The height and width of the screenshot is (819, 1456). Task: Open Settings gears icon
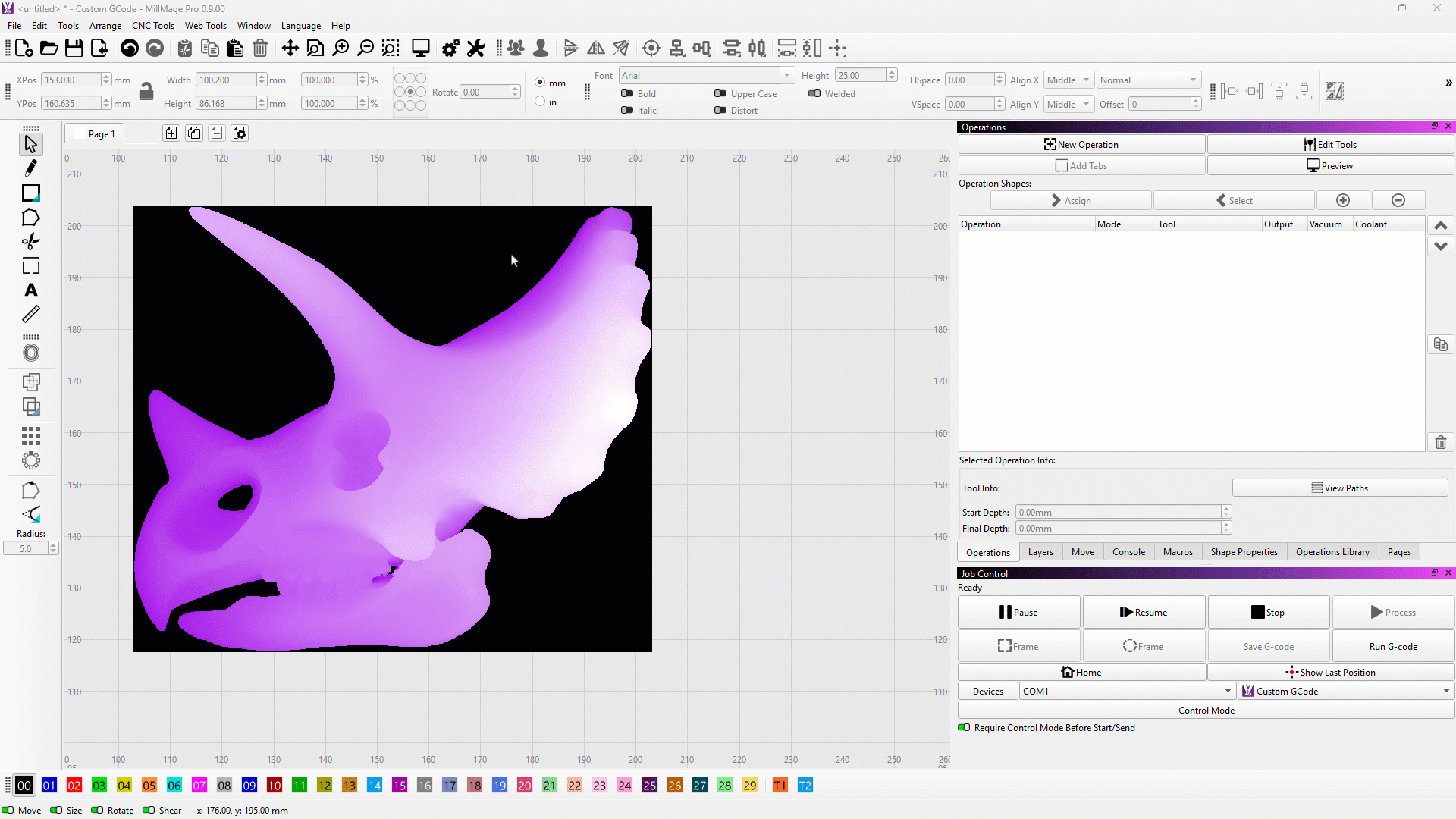pyautogui.click(x=450, y=49)
